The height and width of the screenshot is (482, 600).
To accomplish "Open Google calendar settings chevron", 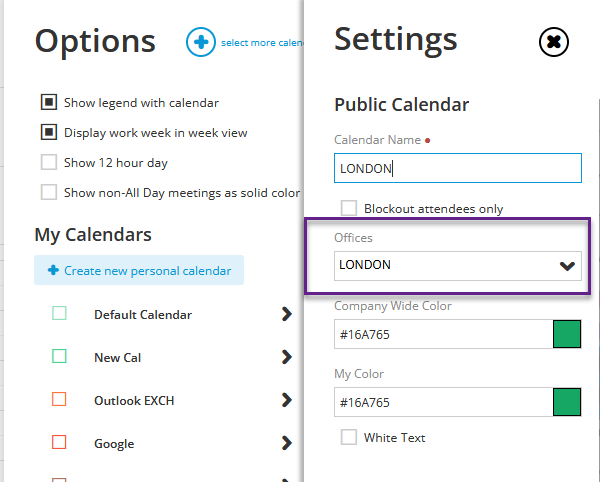I will tap(287, 443).
